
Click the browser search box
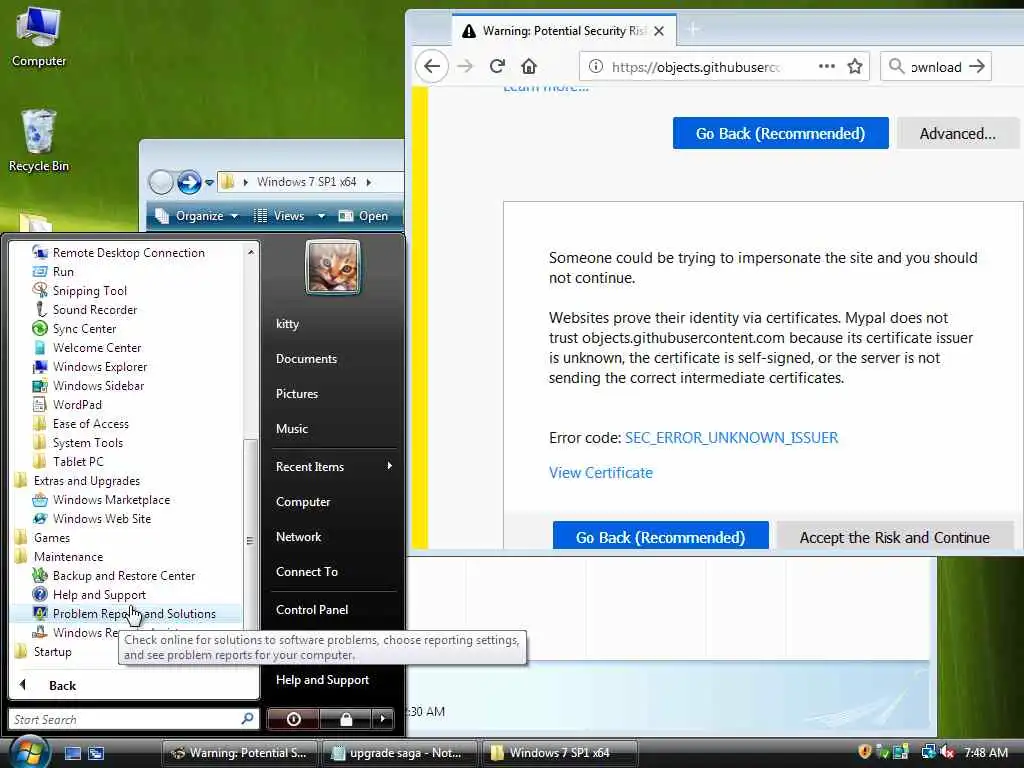(x=935, y=66)
